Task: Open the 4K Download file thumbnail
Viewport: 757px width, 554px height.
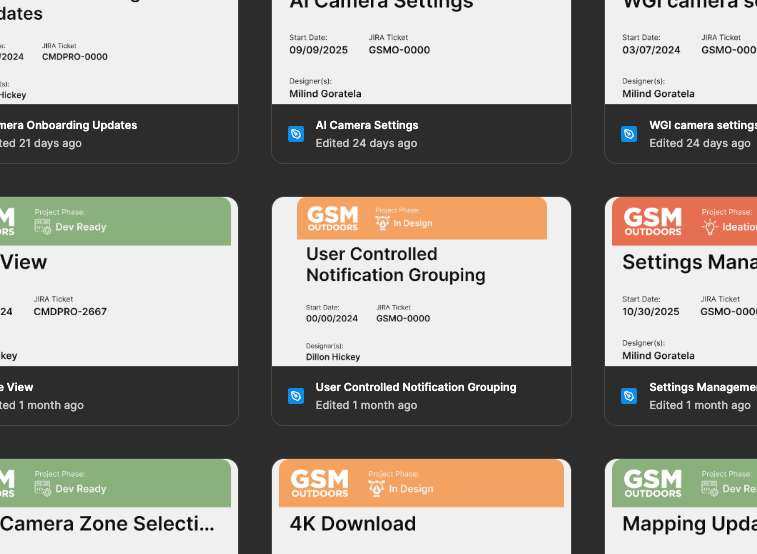Action: pyautogui.click(x=421, y=506)
